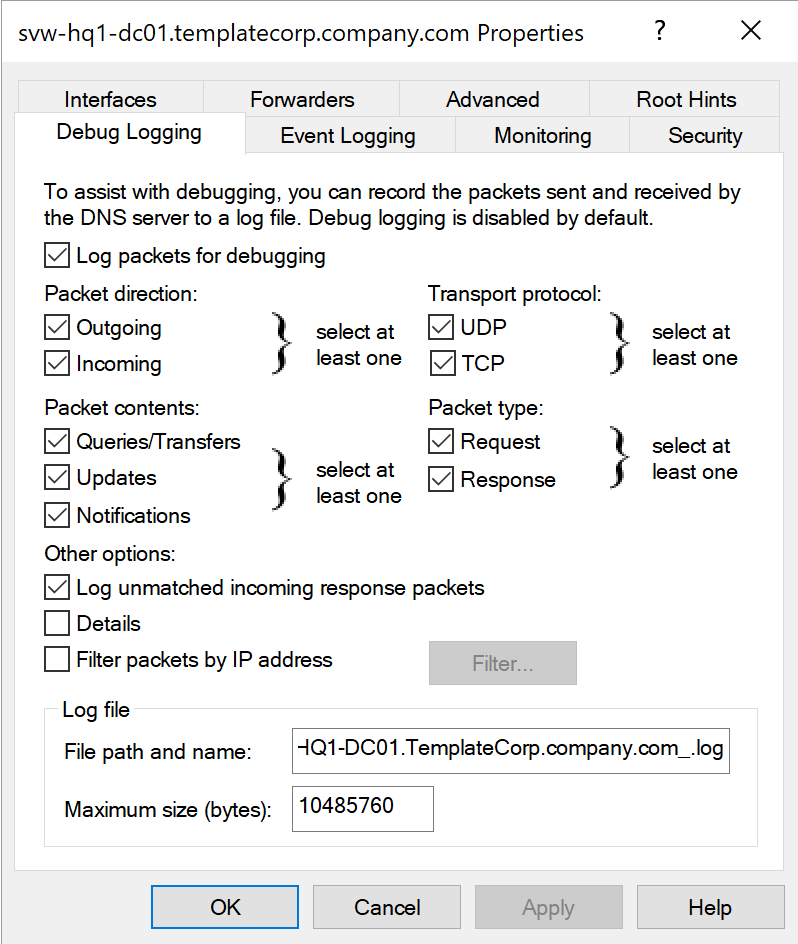Image resolution: width=798 pixels, height=944 pixels.
Task: Close the Properties dialog window
Action: [x=751, y=31]
